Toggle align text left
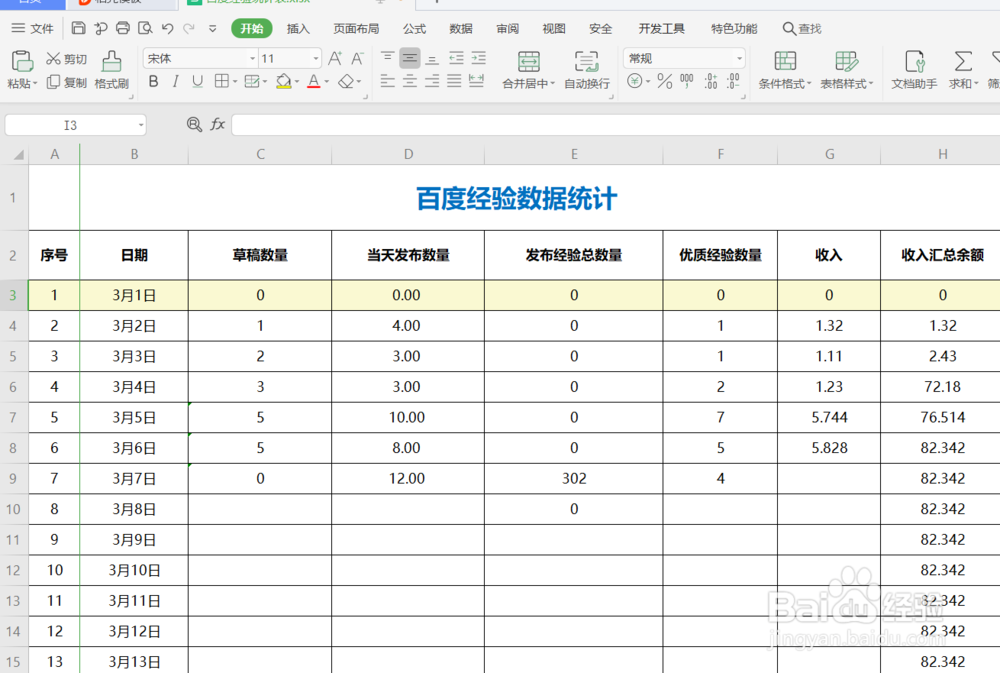 387,81
